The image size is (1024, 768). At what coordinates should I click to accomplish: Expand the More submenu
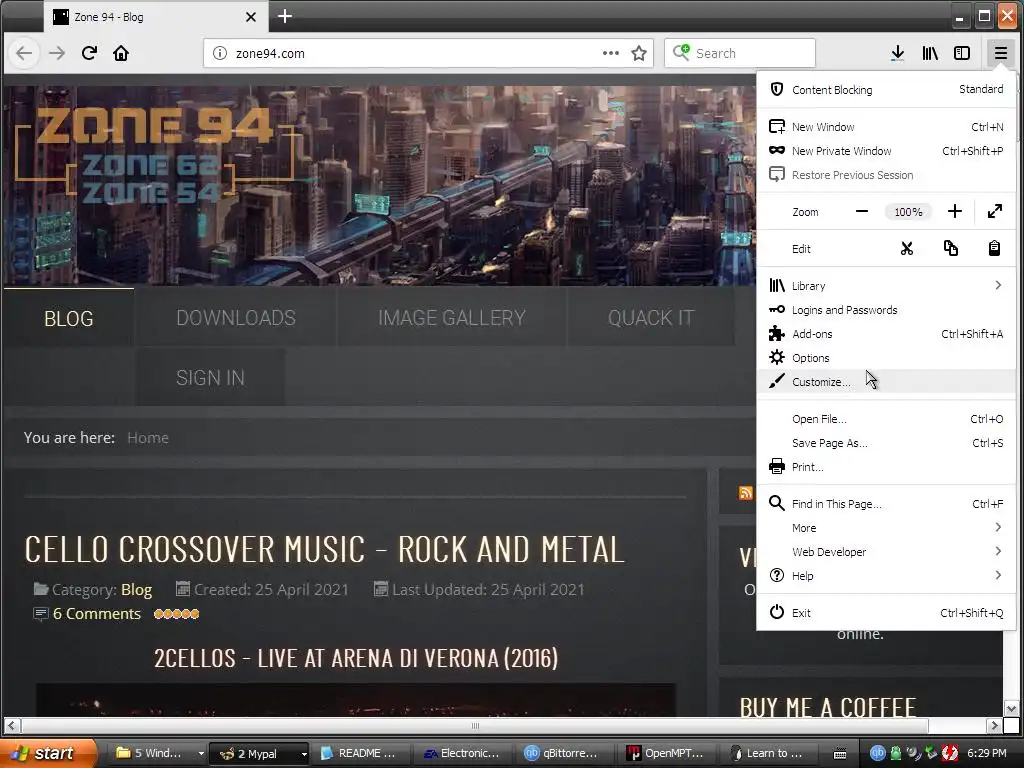886,528
